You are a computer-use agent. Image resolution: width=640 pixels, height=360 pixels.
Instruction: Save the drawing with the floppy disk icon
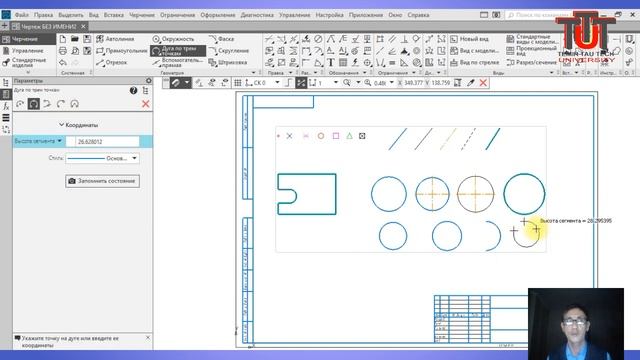click(87, 39)
